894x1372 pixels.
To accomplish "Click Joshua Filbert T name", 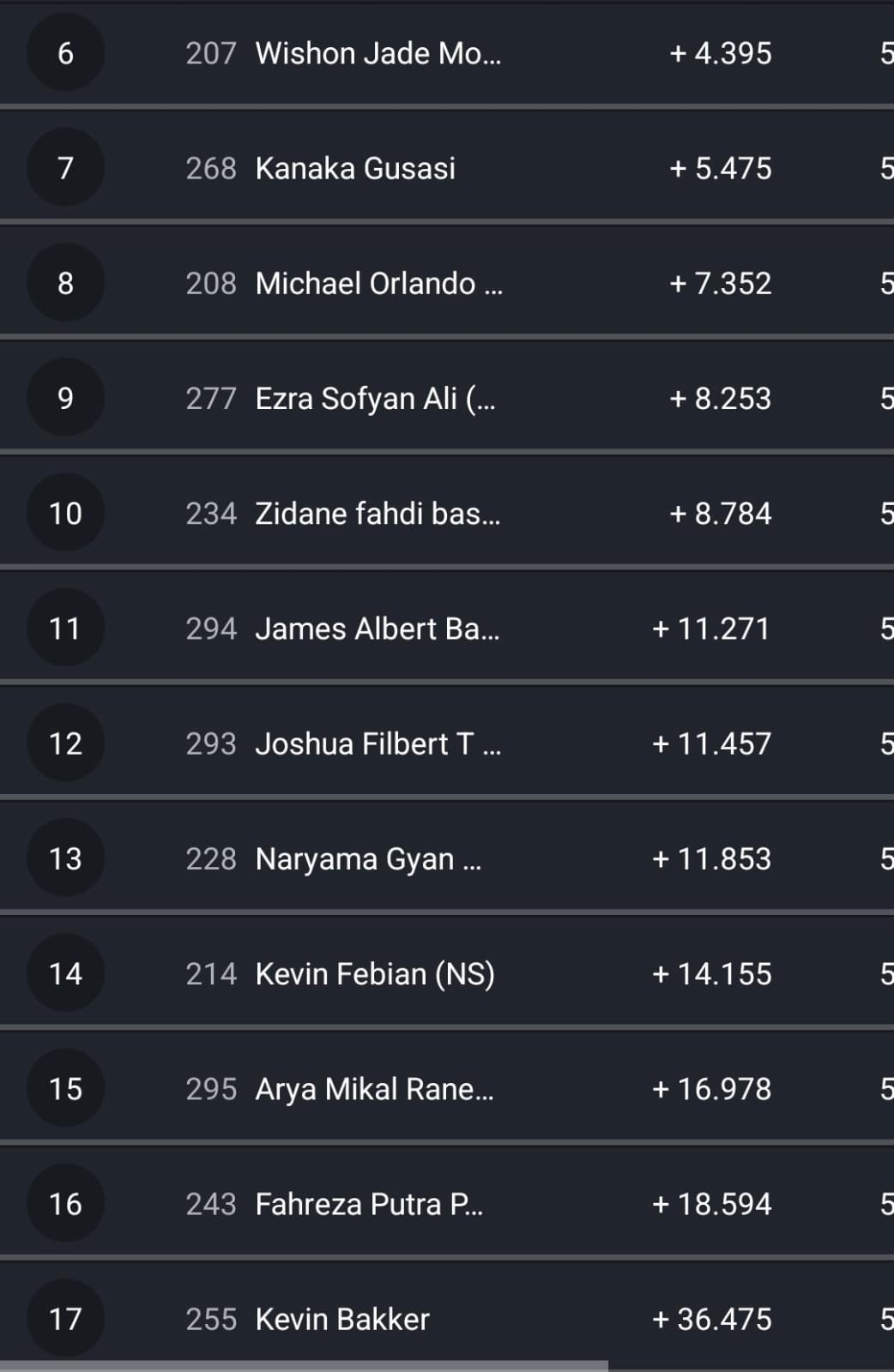I will [x=378, y=743].
